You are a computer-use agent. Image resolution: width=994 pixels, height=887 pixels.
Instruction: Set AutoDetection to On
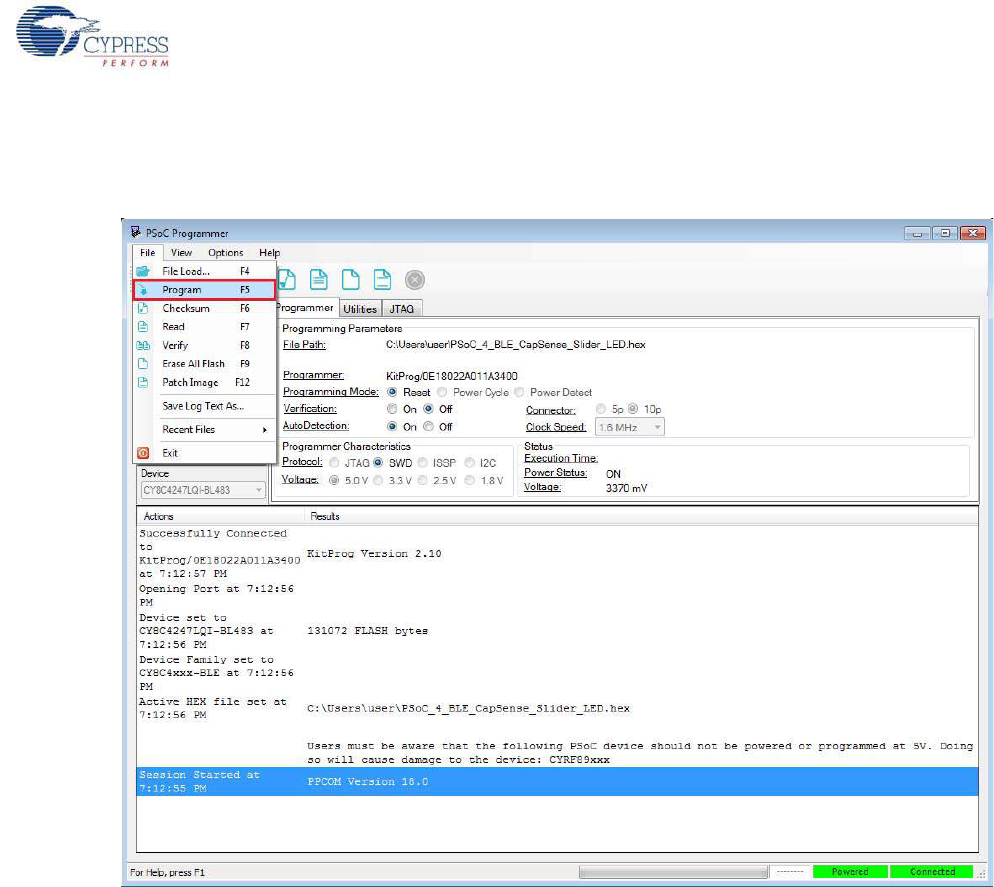392,426
